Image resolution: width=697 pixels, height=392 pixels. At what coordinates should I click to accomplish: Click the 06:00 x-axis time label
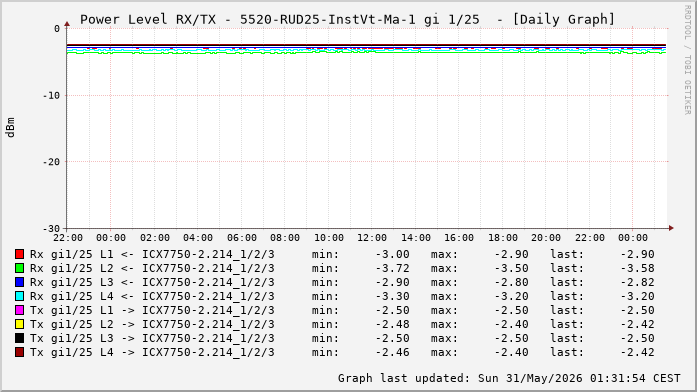(x=242, y=238)
